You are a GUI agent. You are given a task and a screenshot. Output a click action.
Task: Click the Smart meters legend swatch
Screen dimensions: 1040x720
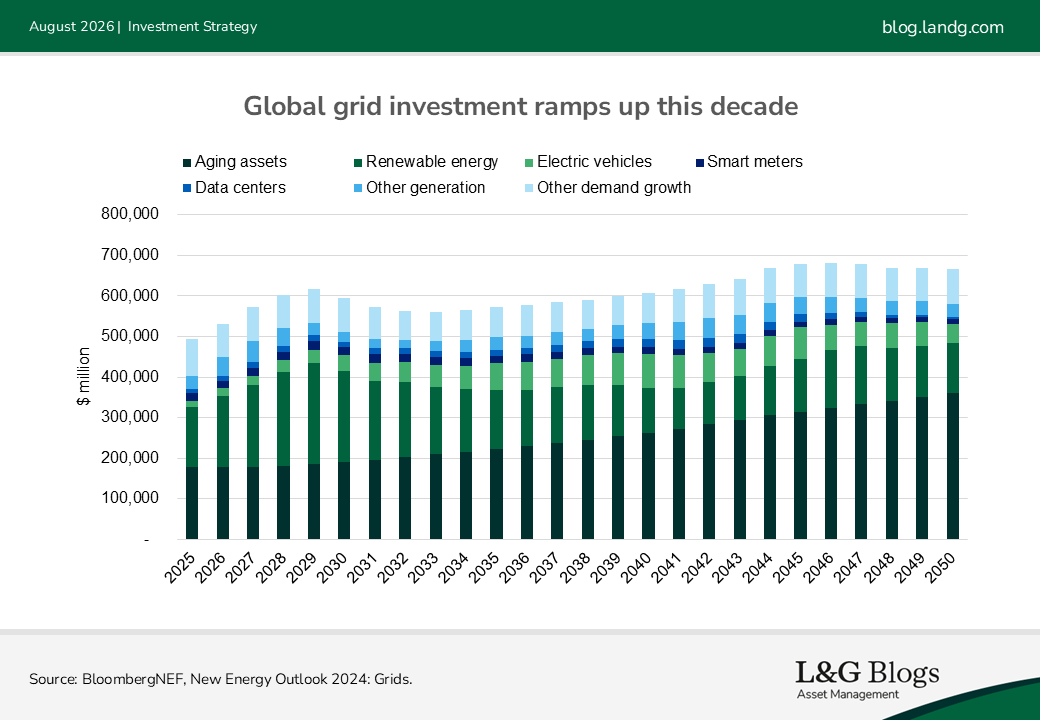coord(700,162)
